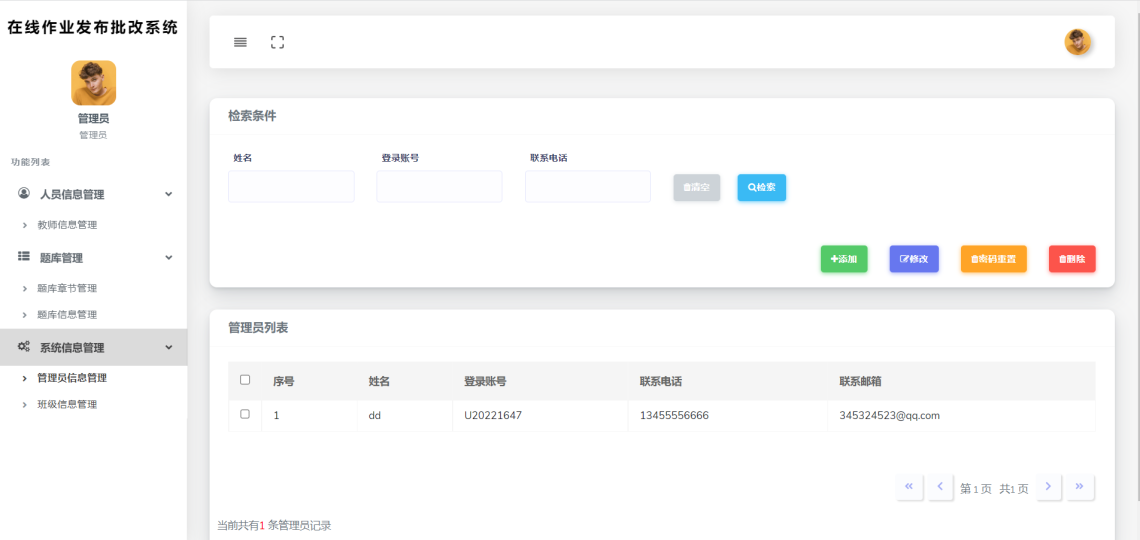Open 管理员信息管理 in the sidebar
1140x540 pixels.
point(72,378)
